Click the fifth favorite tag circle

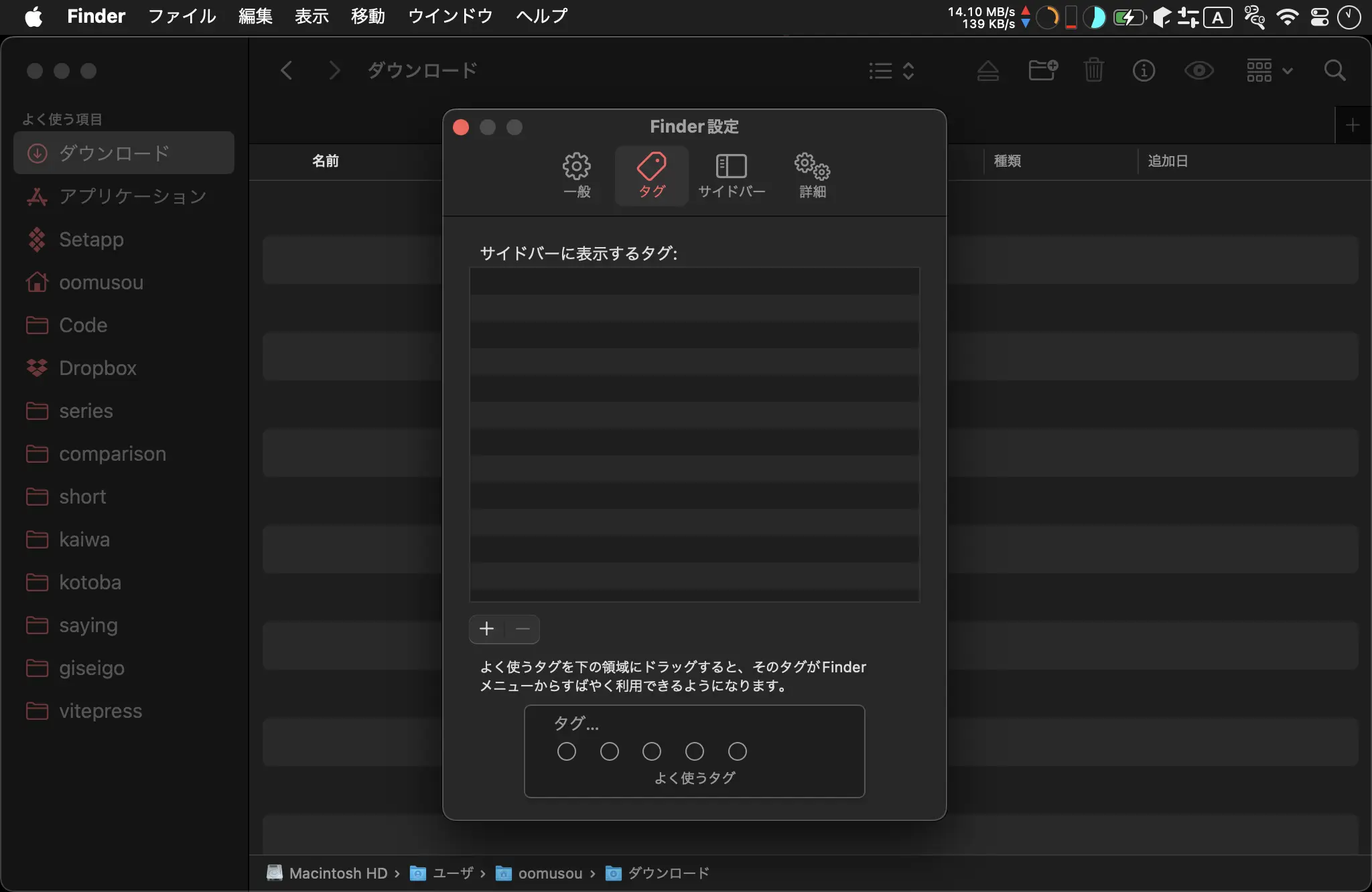click(x=738, y=751)
